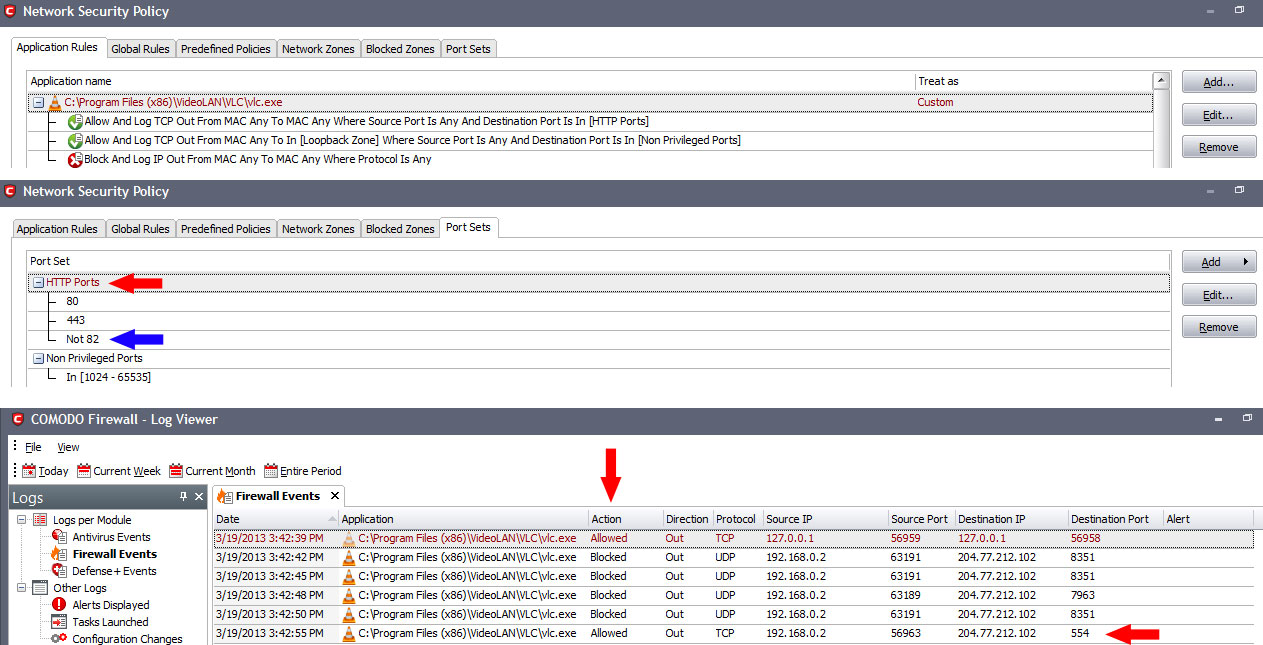Open Configuration Changes via its gear icon
1263x645 pixels.
tap(58, 639)
